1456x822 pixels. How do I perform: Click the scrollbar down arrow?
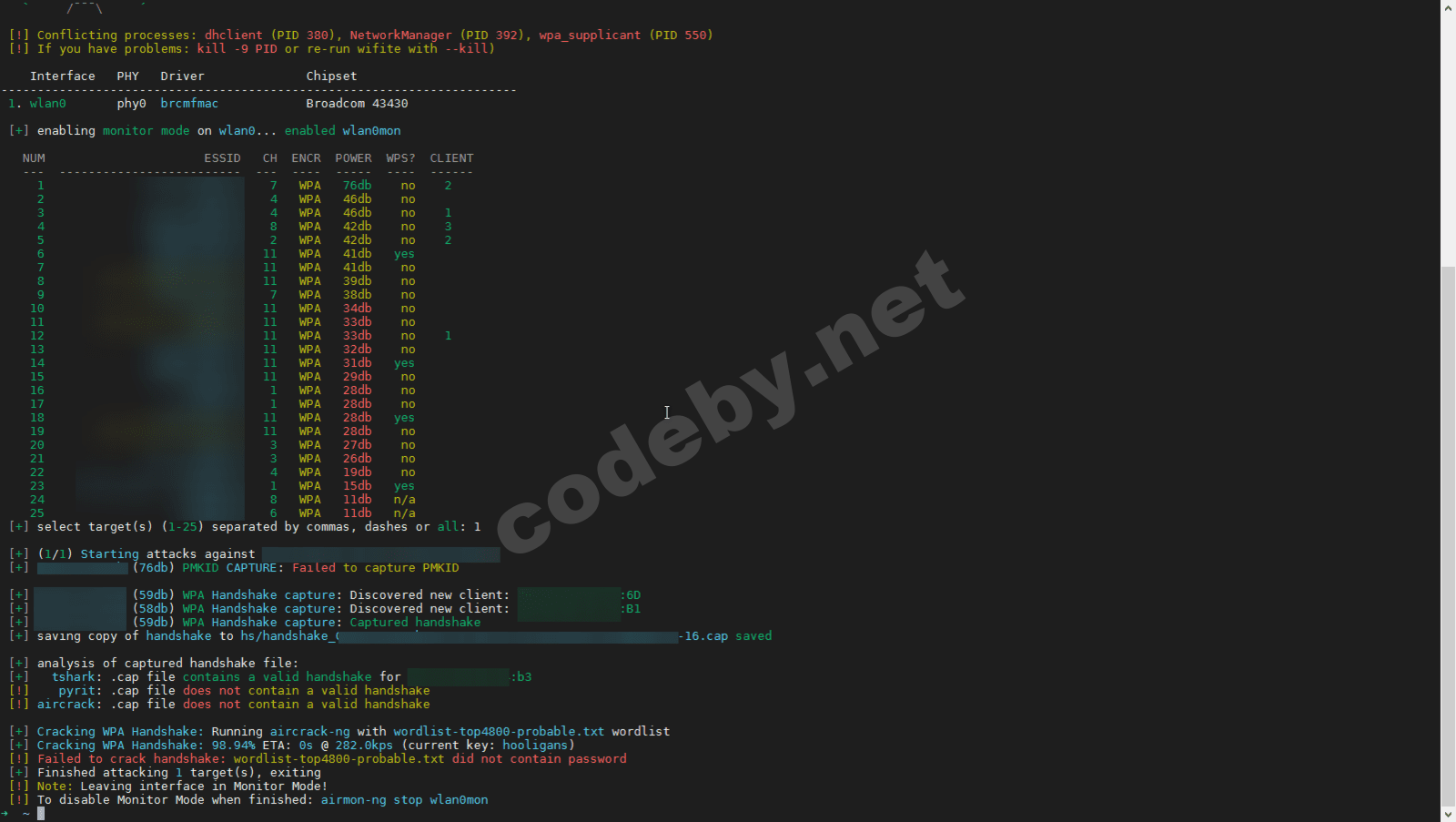point(1448,815)
